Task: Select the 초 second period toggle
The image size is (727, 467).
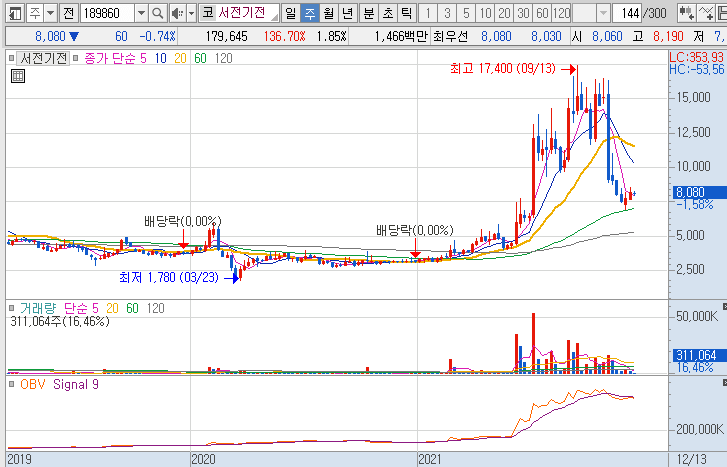Action: click(388, 13)
